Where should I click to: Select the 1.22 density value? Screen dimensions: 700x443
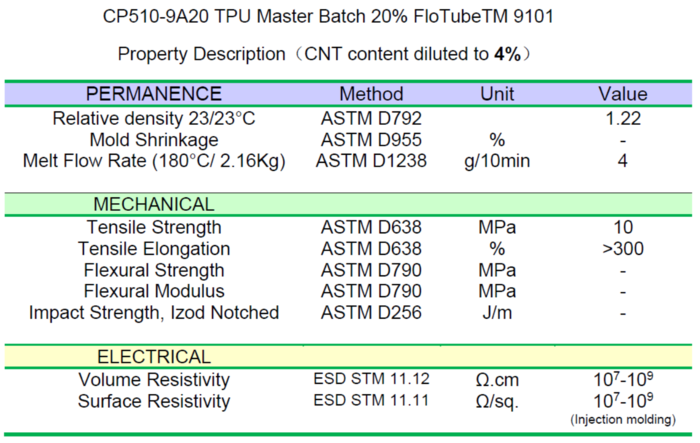pyautogui.click(x=623, y=118)
